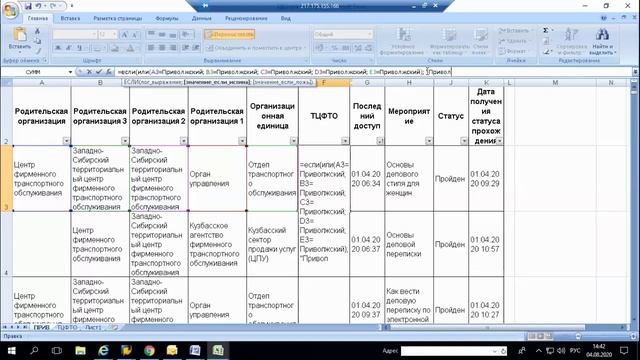The height and width of the screenshot is (360, 640).
Task: Open filter dropdown for Статус column
Action: click(464, 141)
